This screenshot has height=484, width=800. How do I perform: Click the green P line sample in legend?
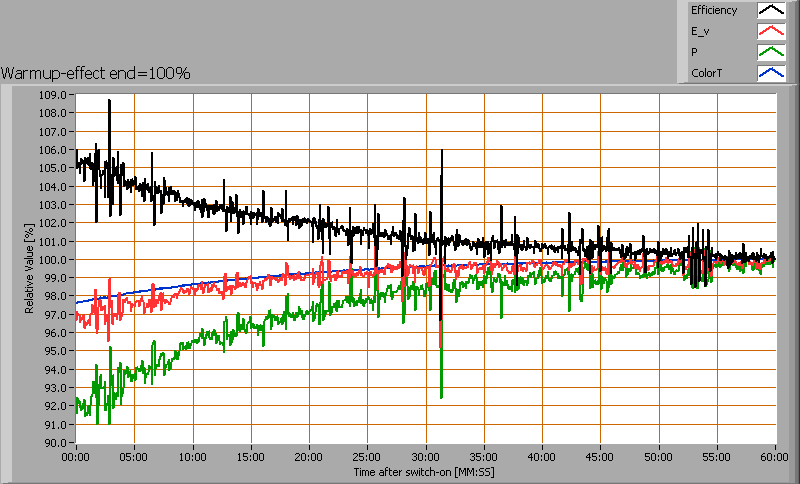(769, 53)
